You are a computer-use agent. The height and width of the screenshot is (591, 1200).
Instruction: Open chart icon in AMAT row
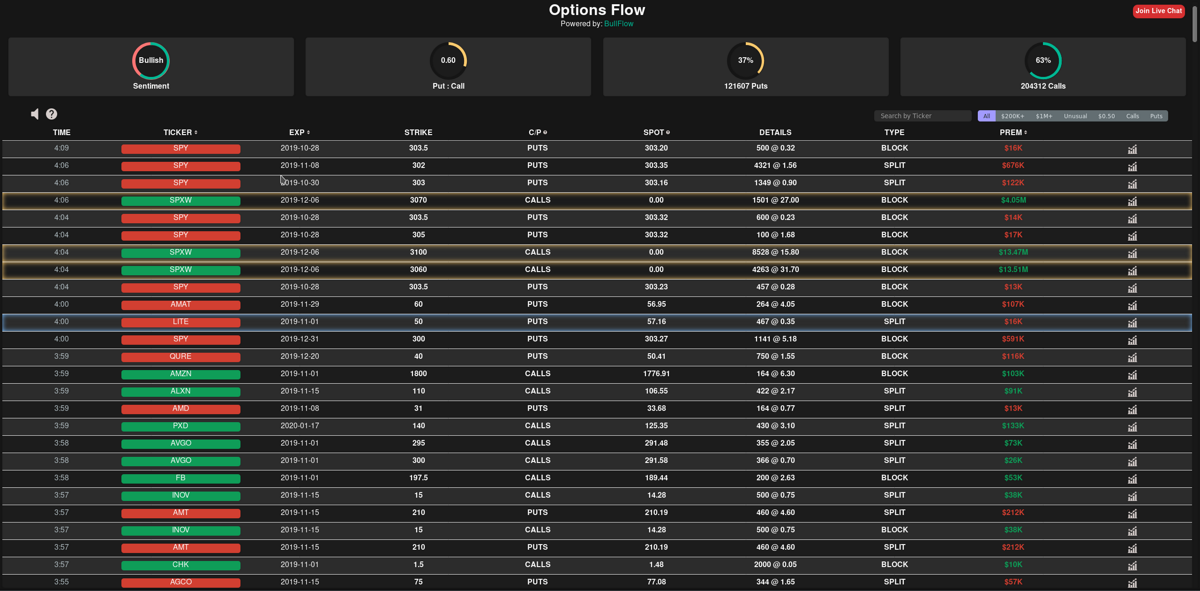coord(1132,305)
